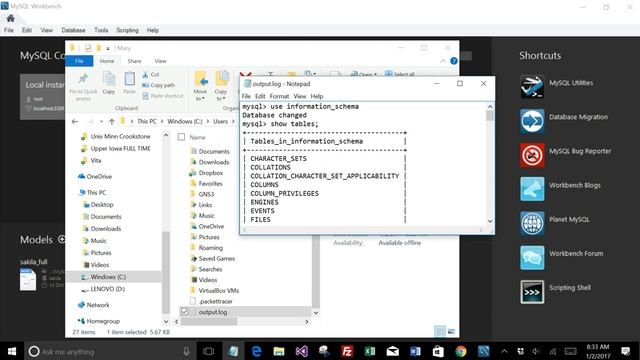Select Dropbox folder in file list

(x=210, y=173)
